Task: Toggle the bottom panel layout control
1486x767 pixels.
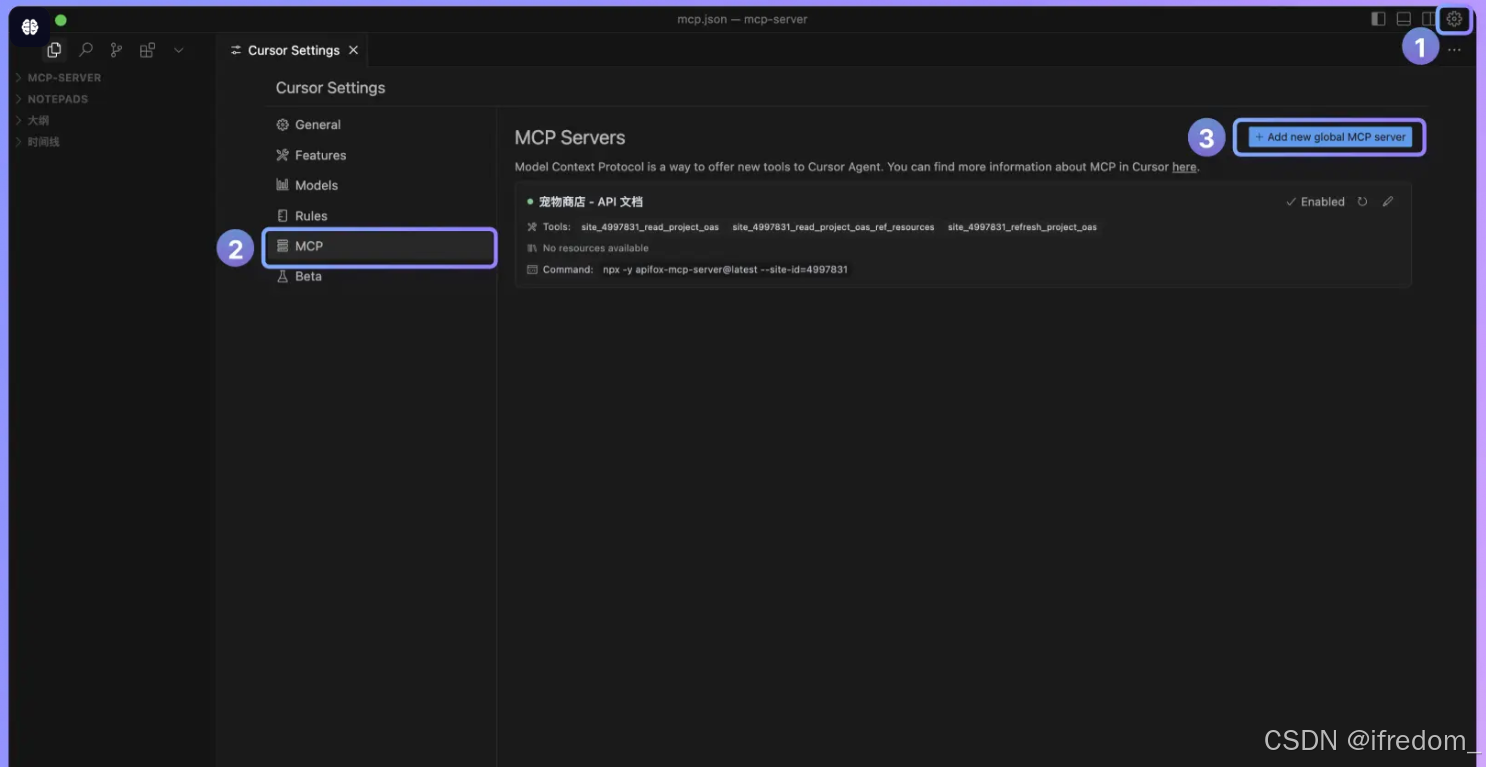Action: coord(1404,18)
